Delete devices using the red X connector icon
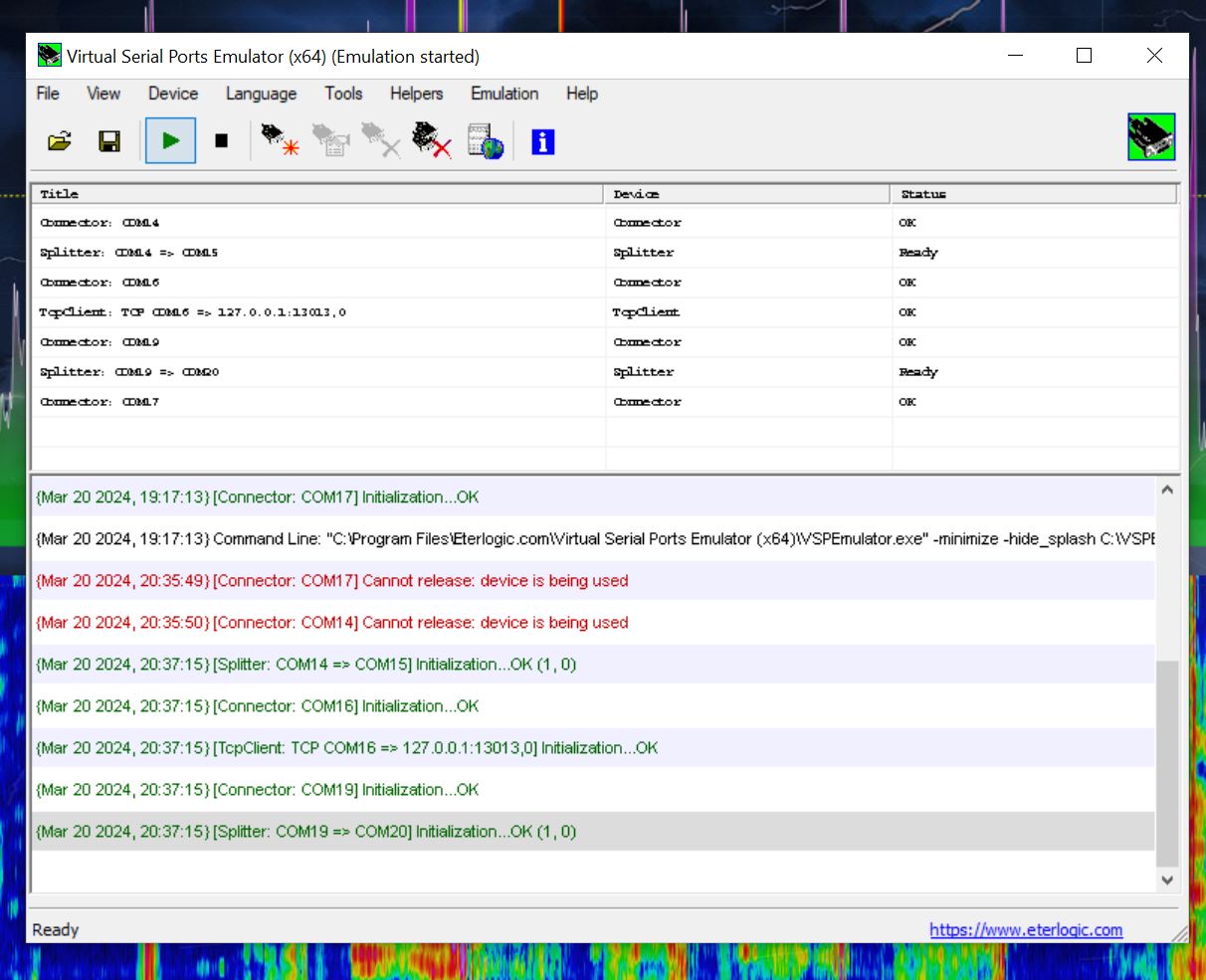 [432, 141]
